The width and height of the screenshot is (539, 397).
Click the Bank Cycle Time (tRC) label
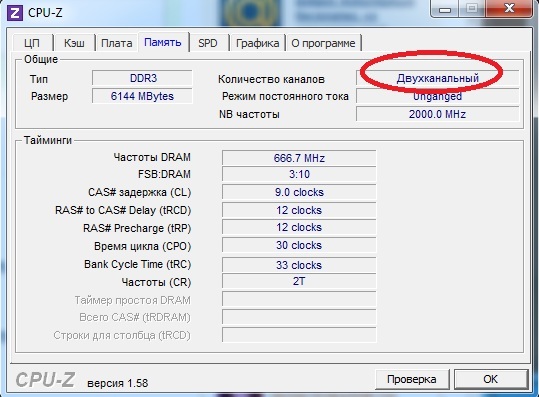pyautogui.click(x=138, y=264)
